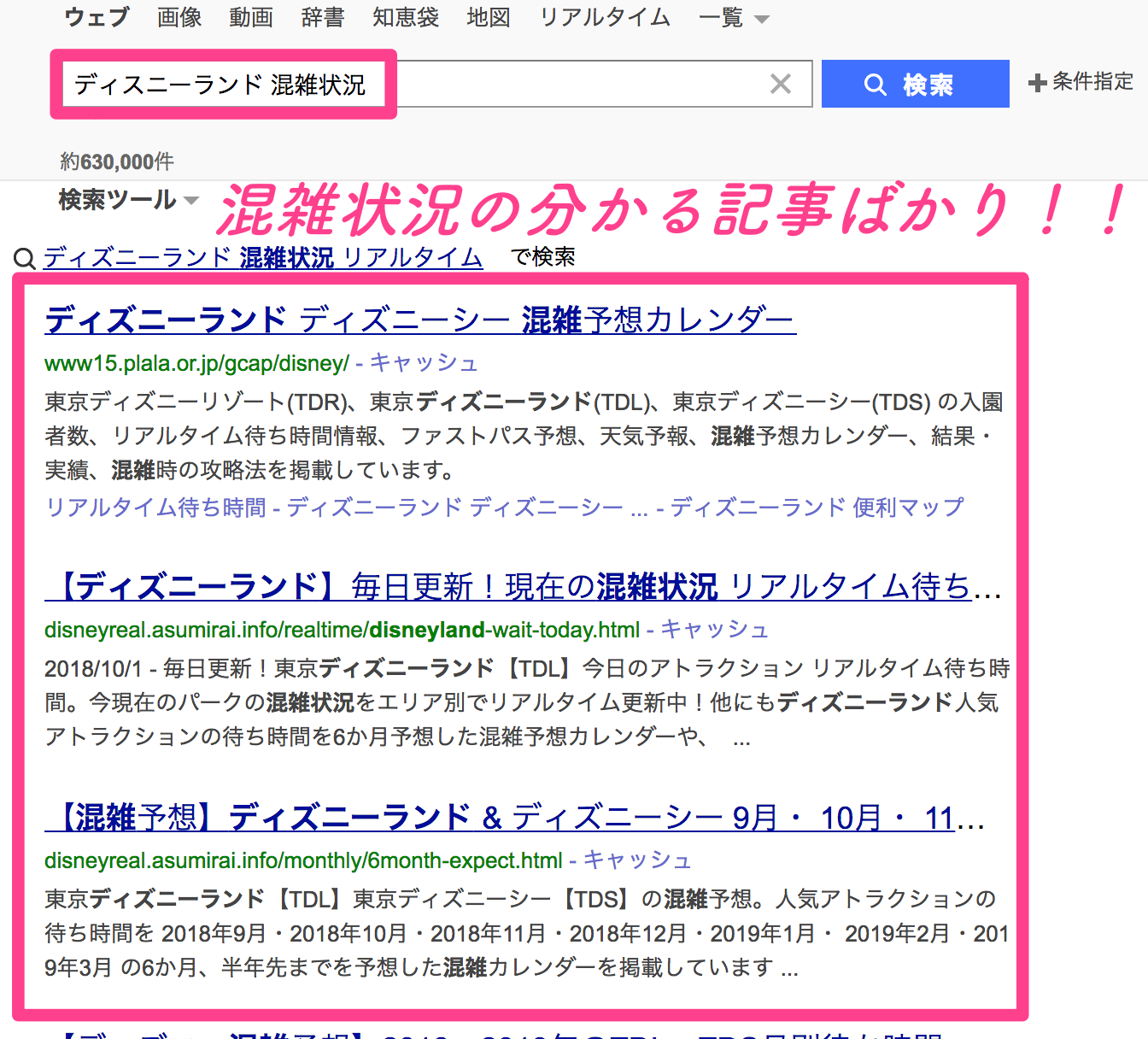This screenshot has height=1039, width=1148.
Task: Open 【混雑予想】 9月・10月 result title
Action: (515, 818)
